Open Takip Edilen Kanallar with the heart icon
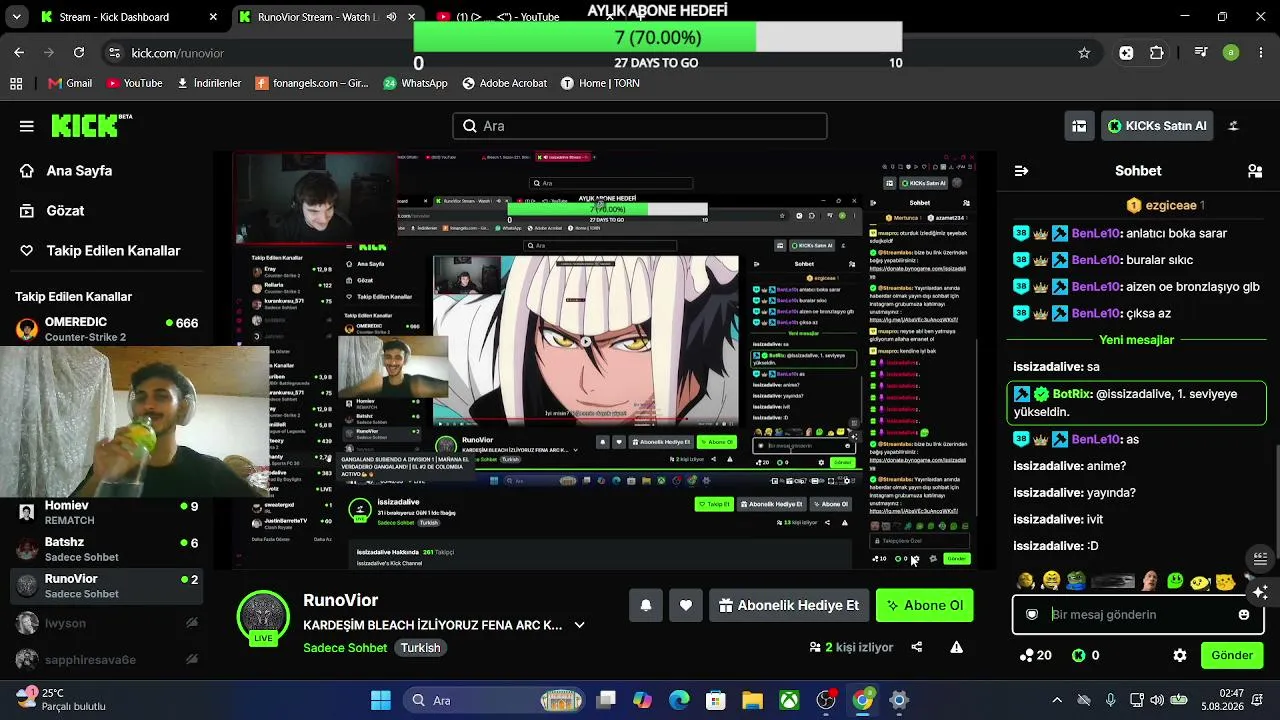The height and width of the screenshot is (720, 1280). point(100,251)
